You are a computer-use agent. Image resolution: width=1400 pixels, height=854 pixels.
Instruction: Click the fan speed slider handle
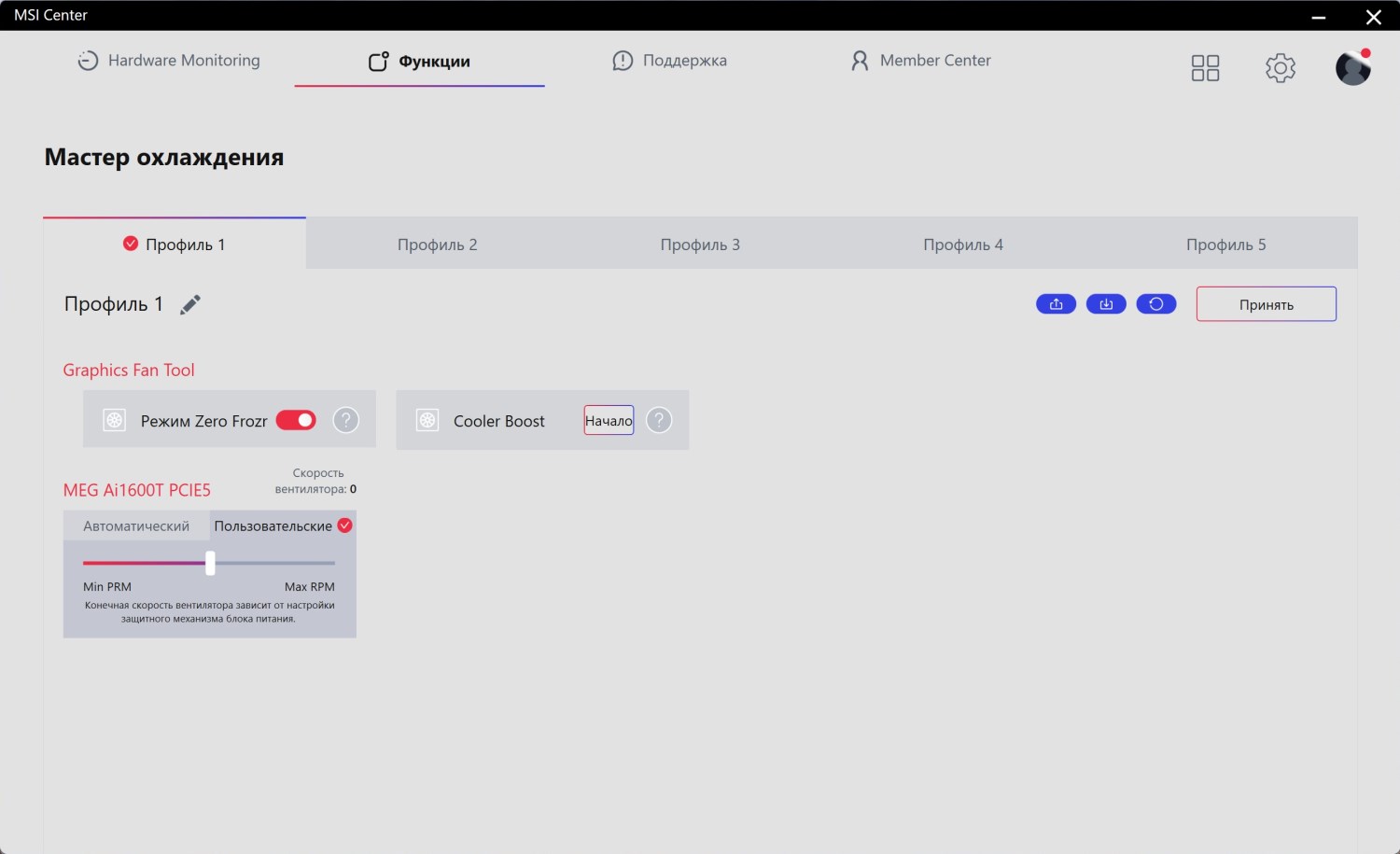210,563
